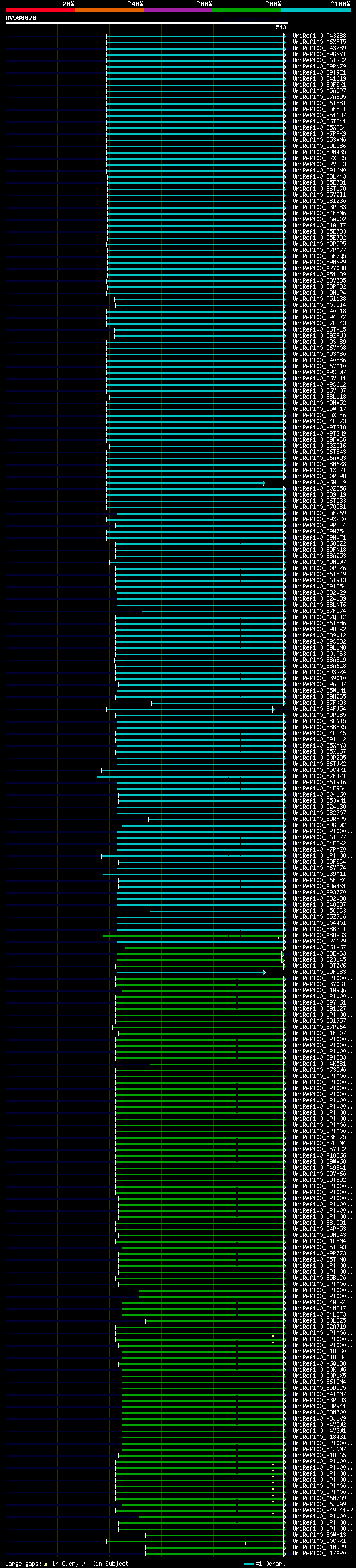Select the UniRef100_Q41619 hit label

pos(319,78)
